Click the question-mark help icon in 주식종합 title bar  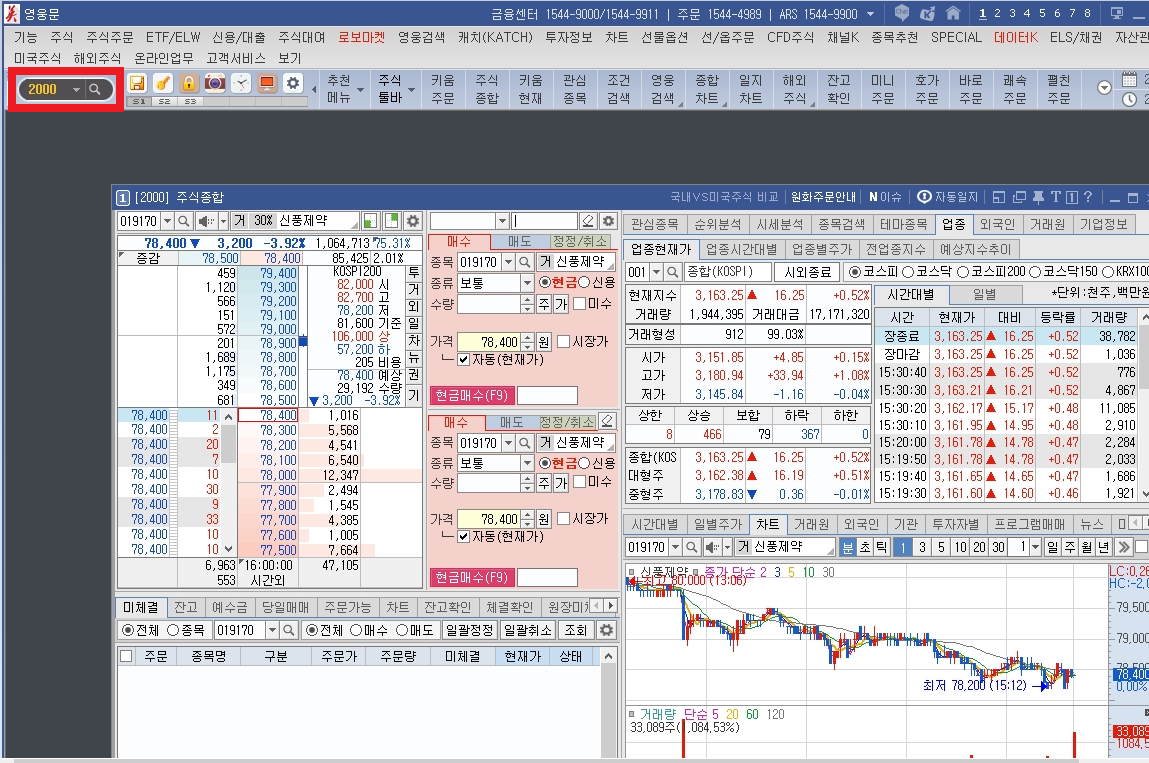point(1087,197)
